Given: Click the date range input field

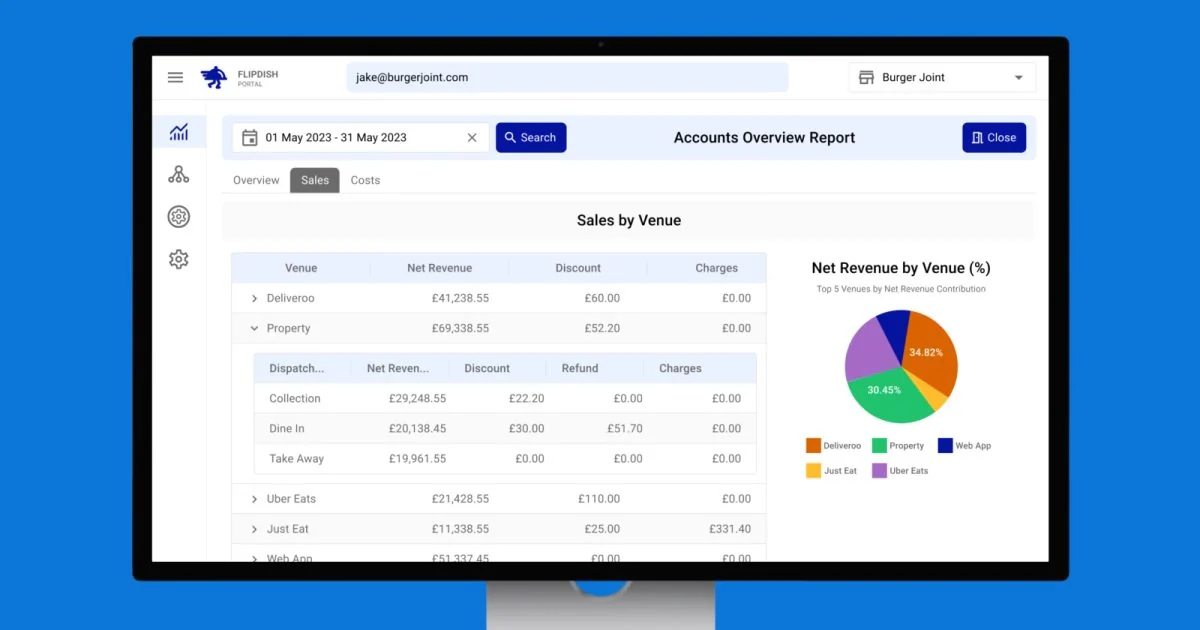Looking at the screenshot, I should coord(361,138).
